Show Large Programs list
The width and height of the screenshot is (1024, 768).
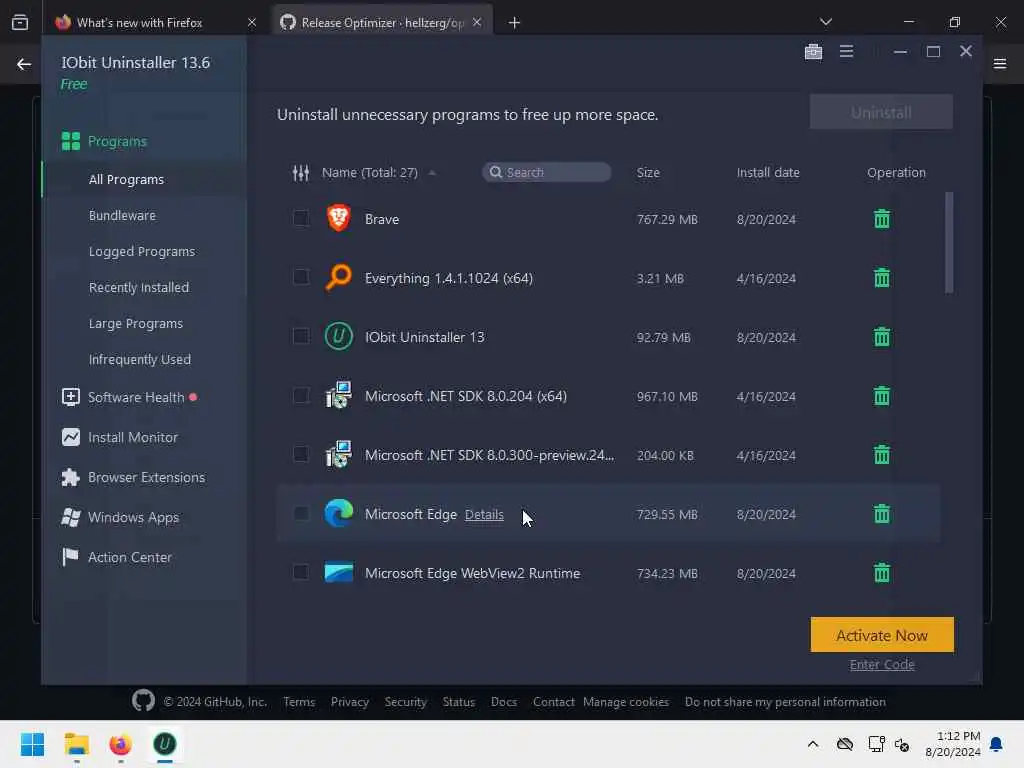point(136,323)
